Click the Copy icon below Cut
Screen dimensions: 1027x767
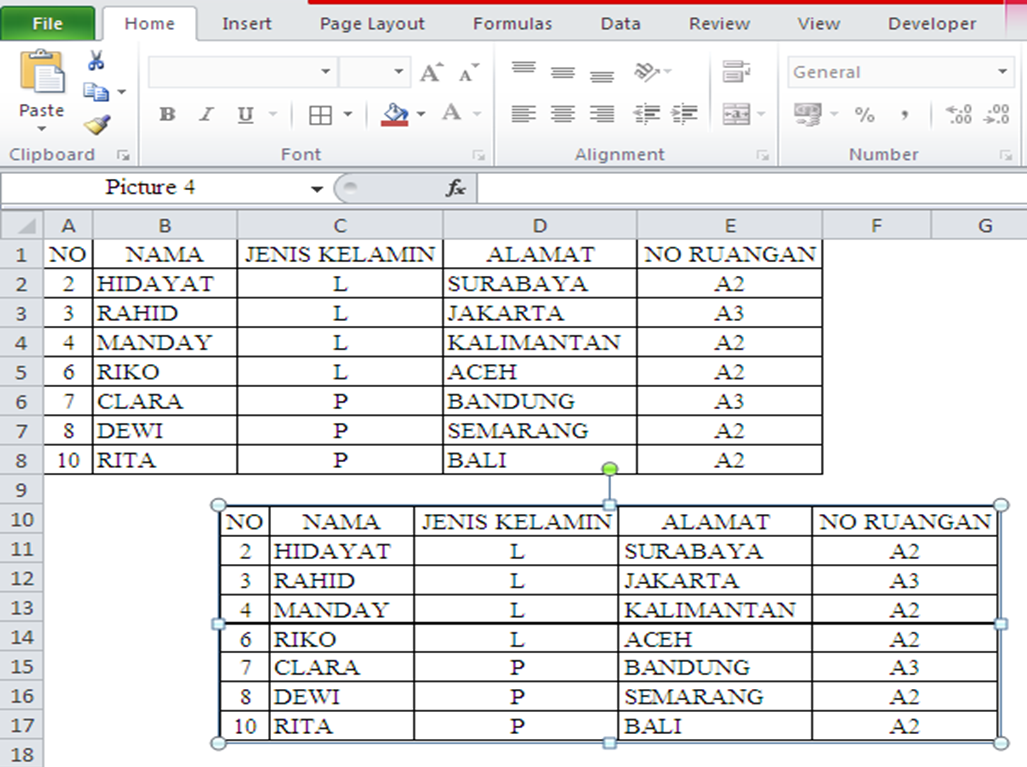pyautogui.click(x=98, y=90)
